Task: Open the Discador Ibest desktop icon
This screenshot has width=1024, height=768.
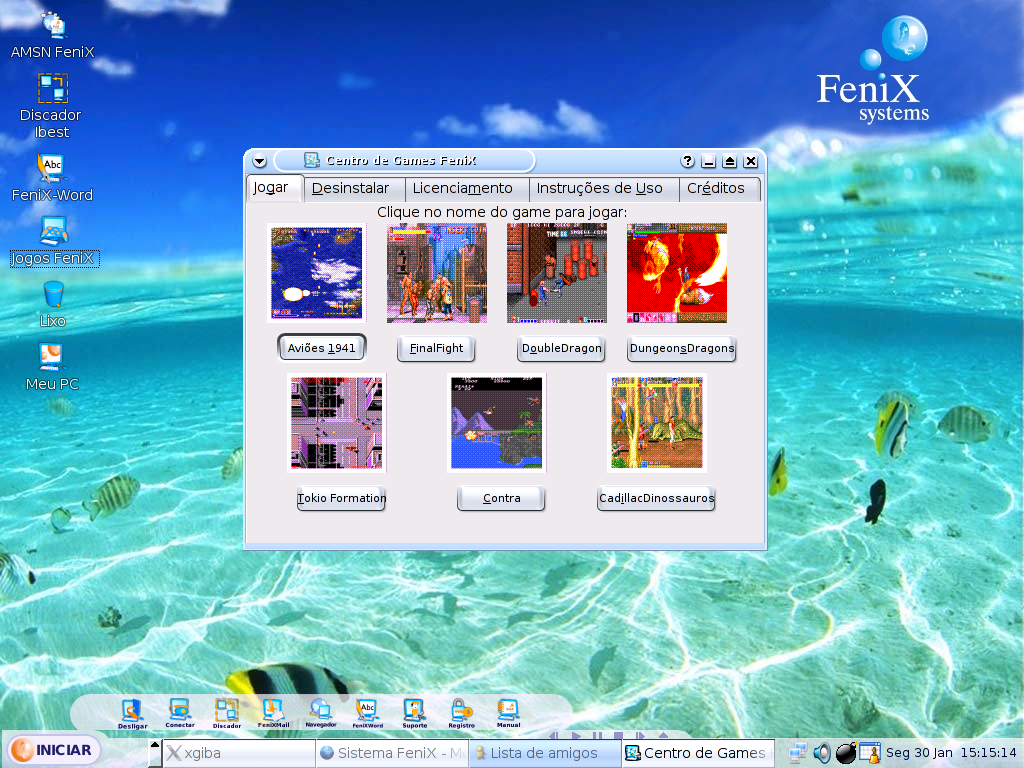Action: 52,106
